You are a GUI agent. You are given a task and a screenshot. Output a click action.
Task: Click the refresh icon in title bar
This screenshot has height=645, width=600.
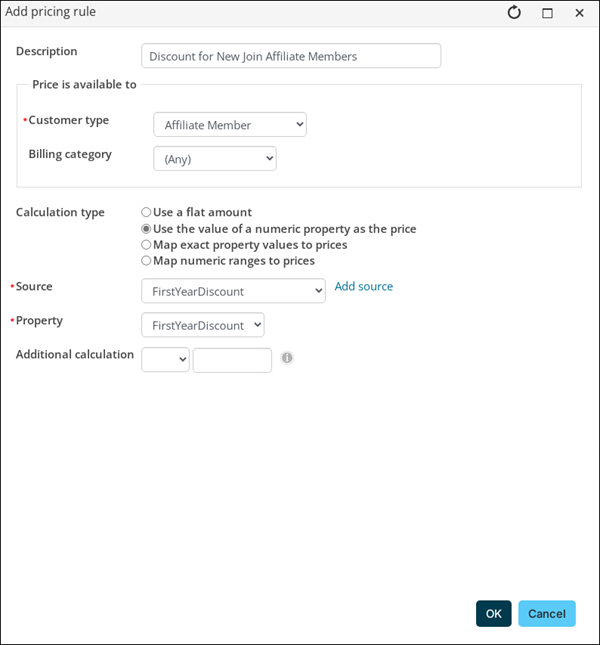[515, 13]
